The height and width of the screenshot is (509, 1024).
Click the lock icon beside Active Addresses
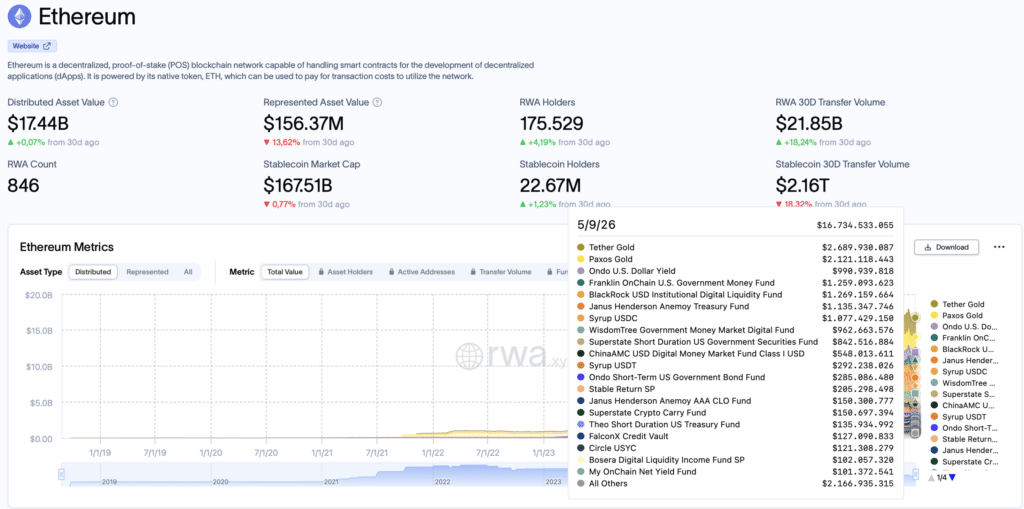coord(391,272)
